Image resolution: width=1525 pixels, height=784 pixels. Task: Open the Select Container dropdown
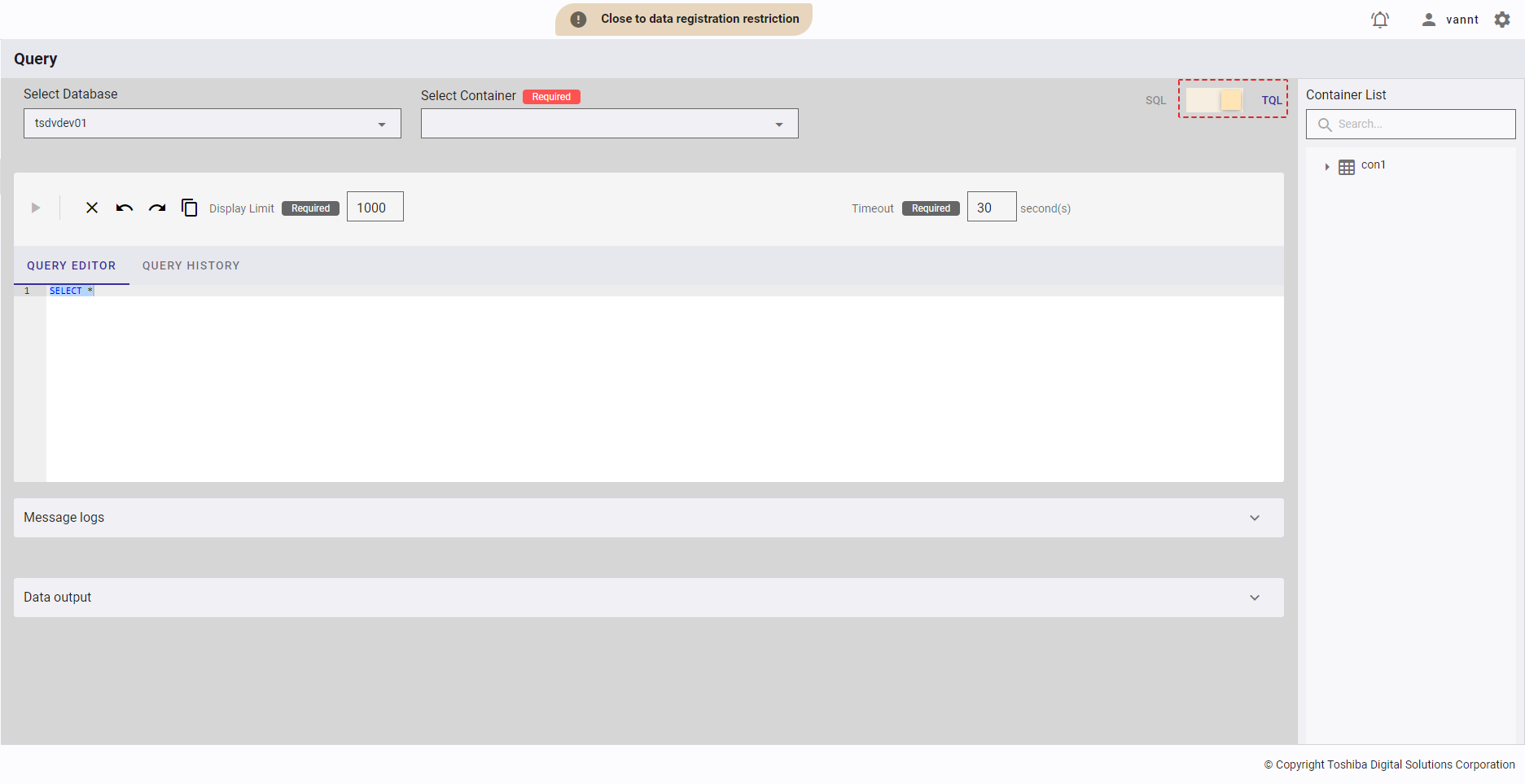609,124
